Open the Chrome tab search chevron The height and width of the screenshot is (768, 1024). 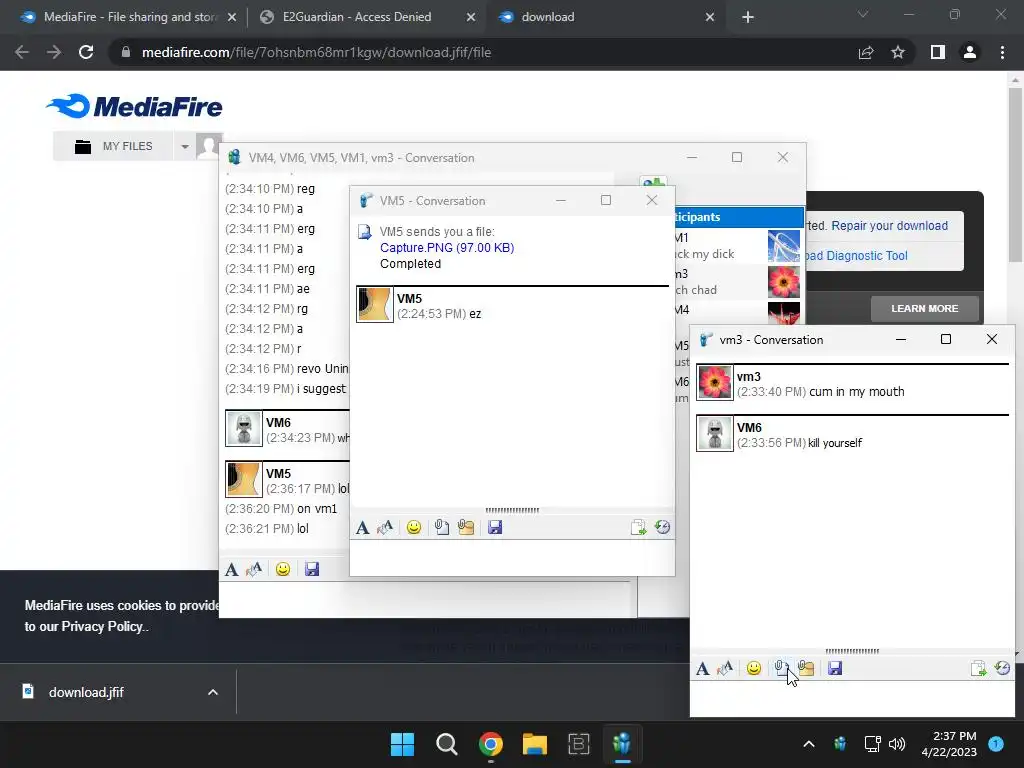tap(863, 14)
